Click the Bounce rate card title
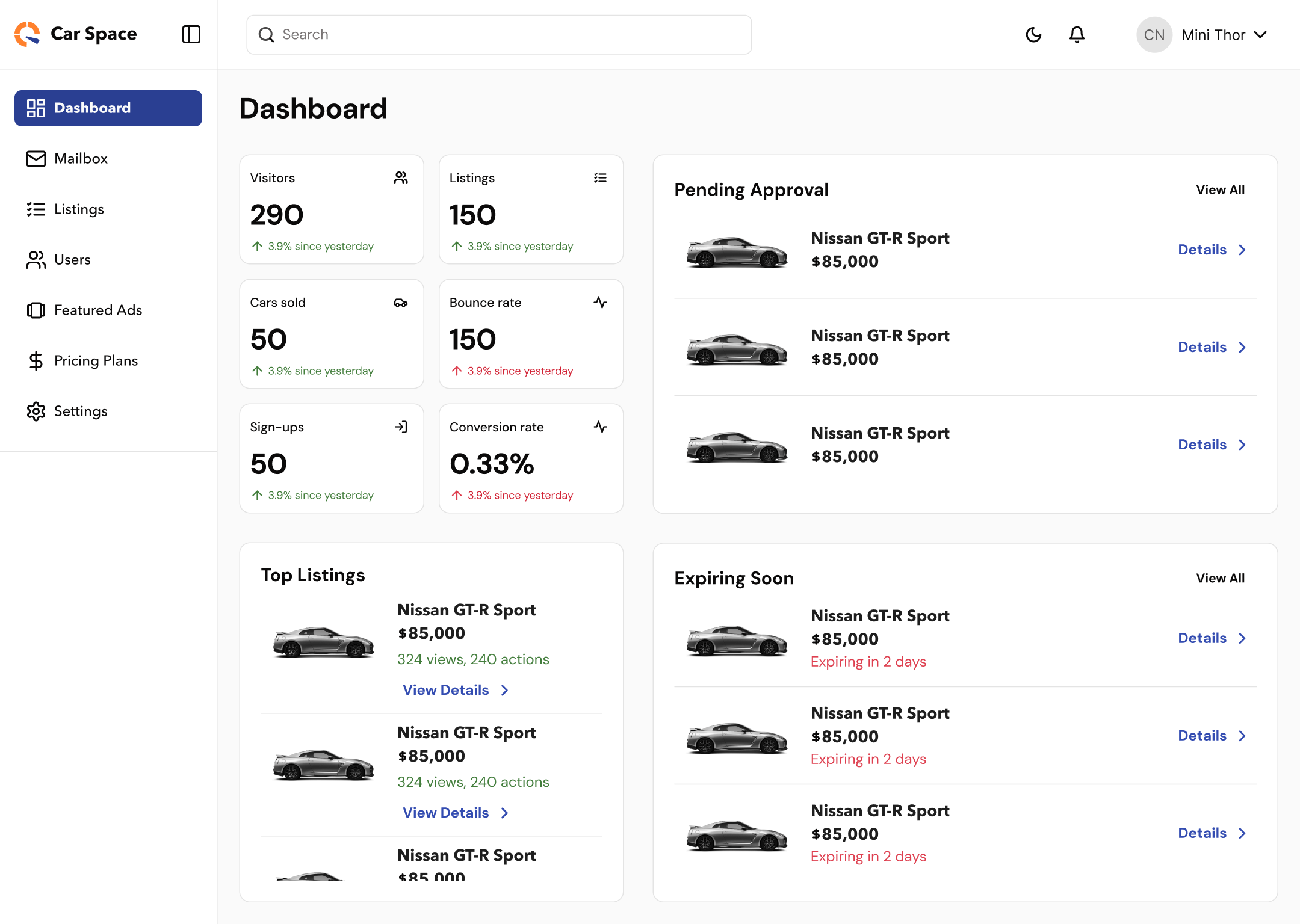1300x924 pixels. tap(486, 303)
